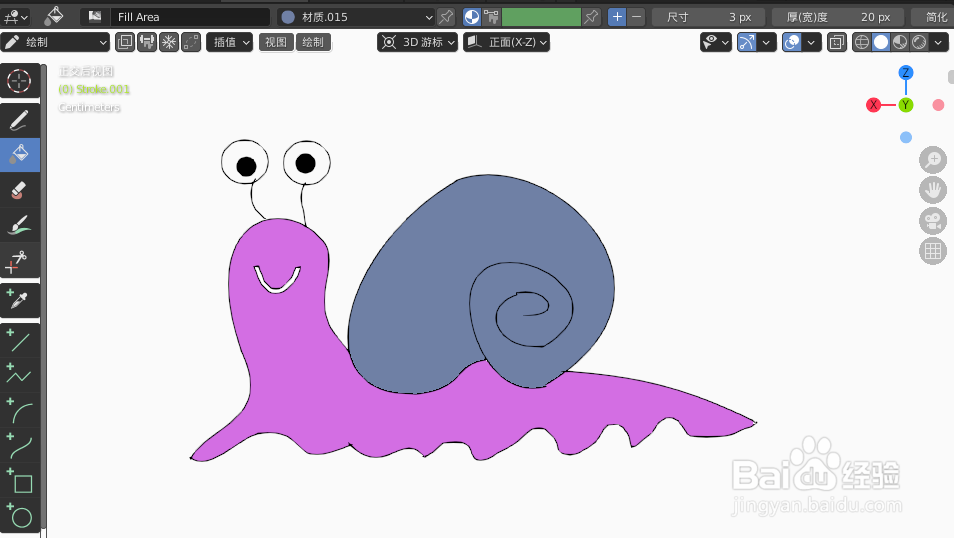
Task: Click the green Y axis gizmo ball
Action: tap(905, 105)
